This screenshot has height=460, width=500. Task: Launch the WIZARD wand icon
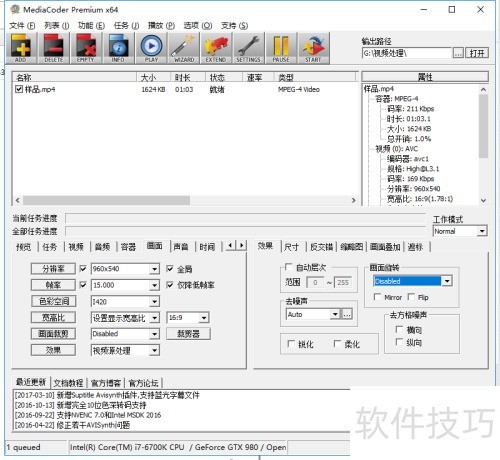click(x=183, y=48)
